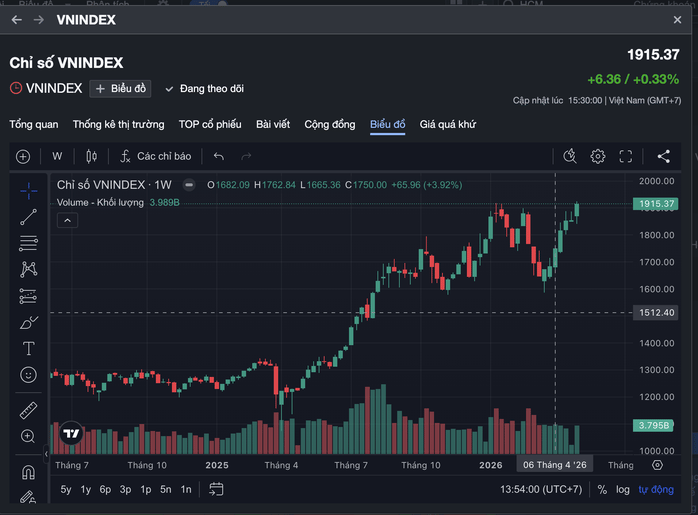Toggle the magnet snap mode

[x=28, y=472]
